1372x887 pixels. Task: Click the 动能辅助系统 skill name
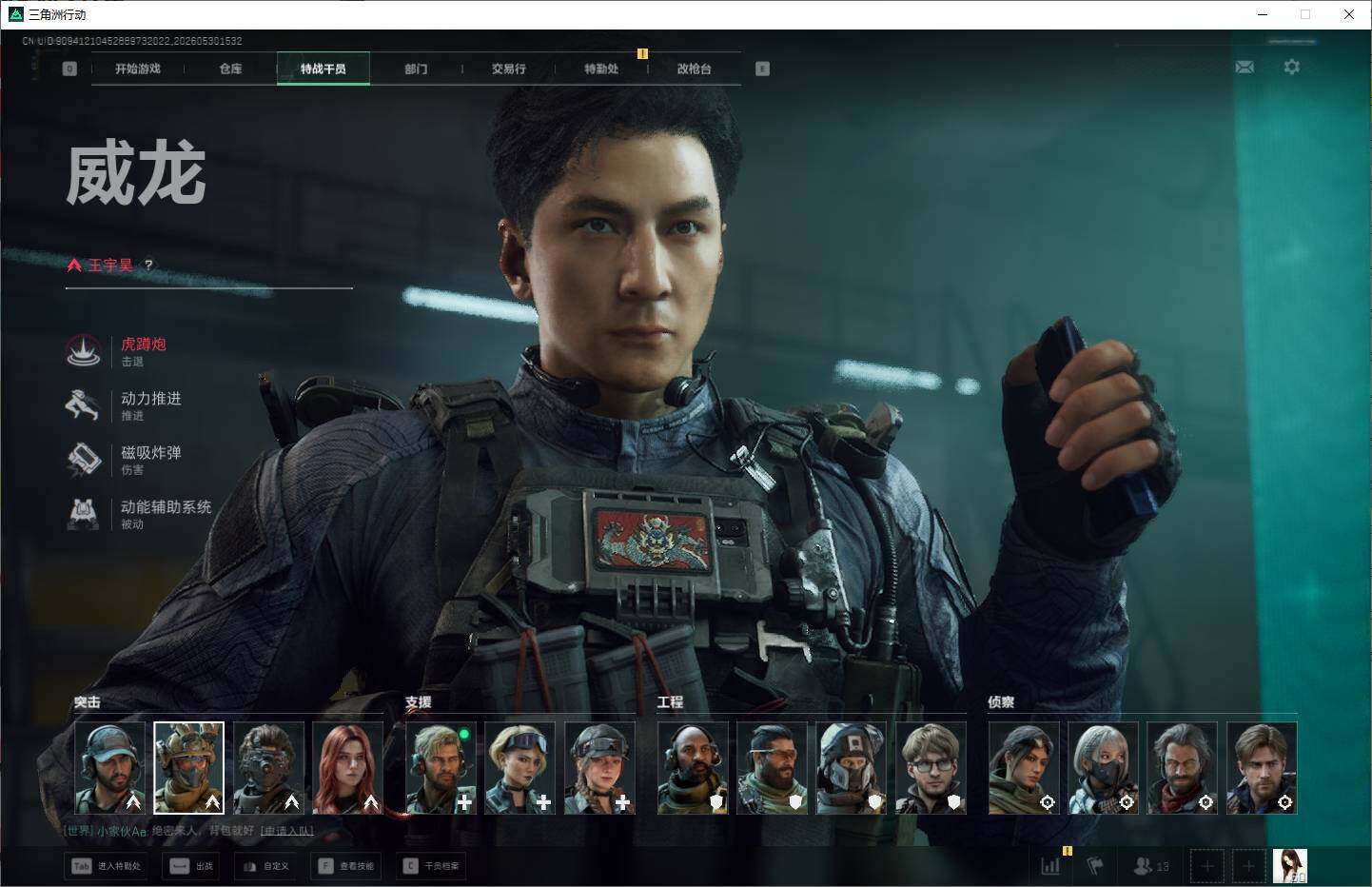tap(167, 507)
